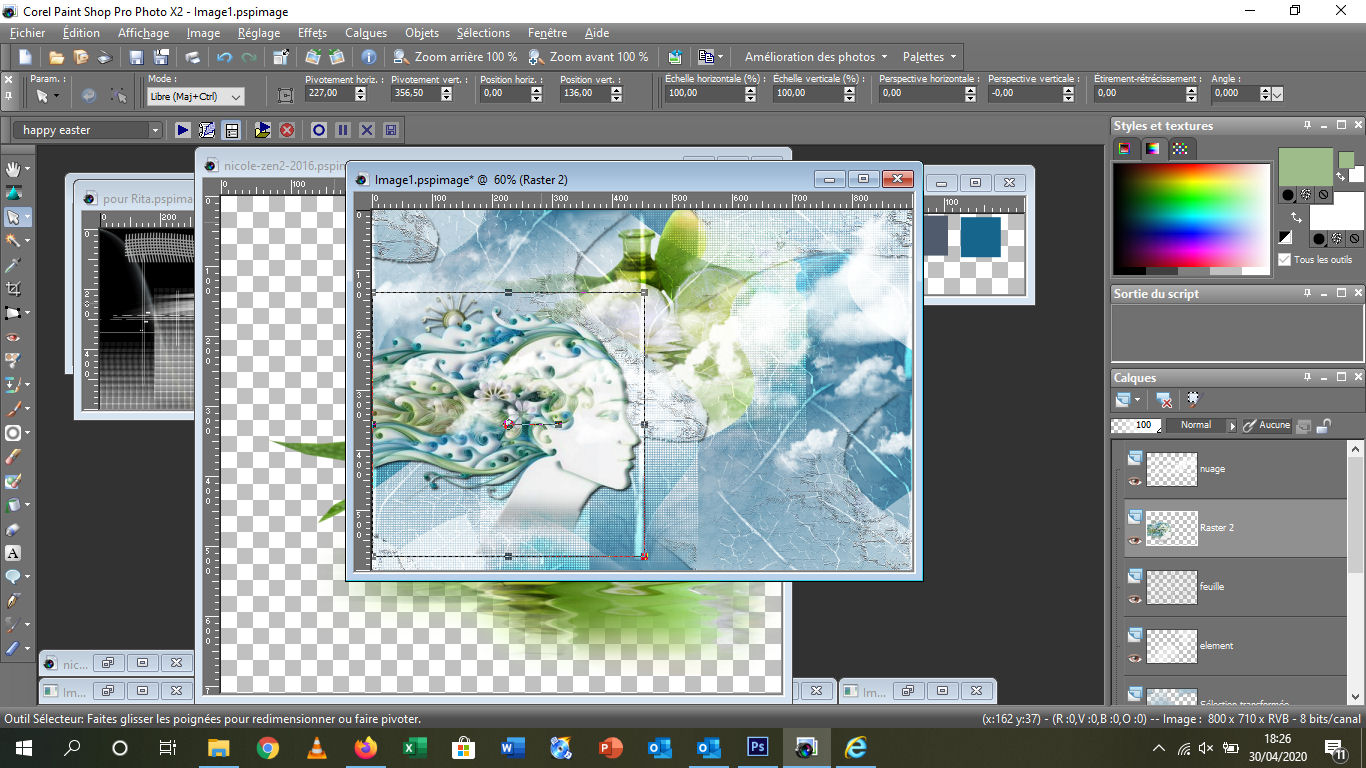The image size is (1366, 768).
Task: Open the Mode Libre dropdown
Action: (x=236, y=97)
